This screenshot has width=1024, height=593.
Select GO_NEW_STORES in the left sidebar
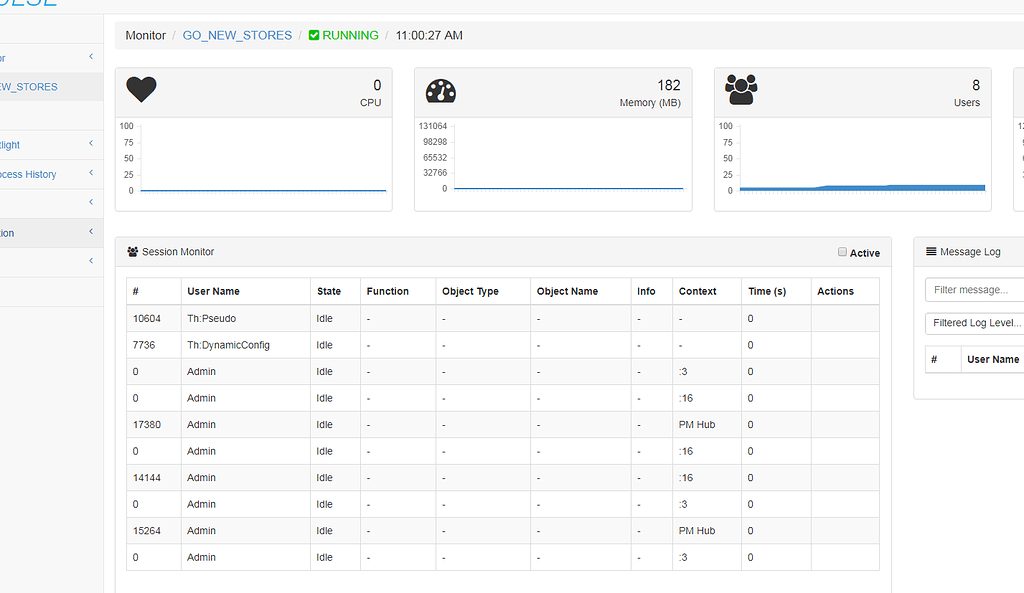click(x=30, y=86)
